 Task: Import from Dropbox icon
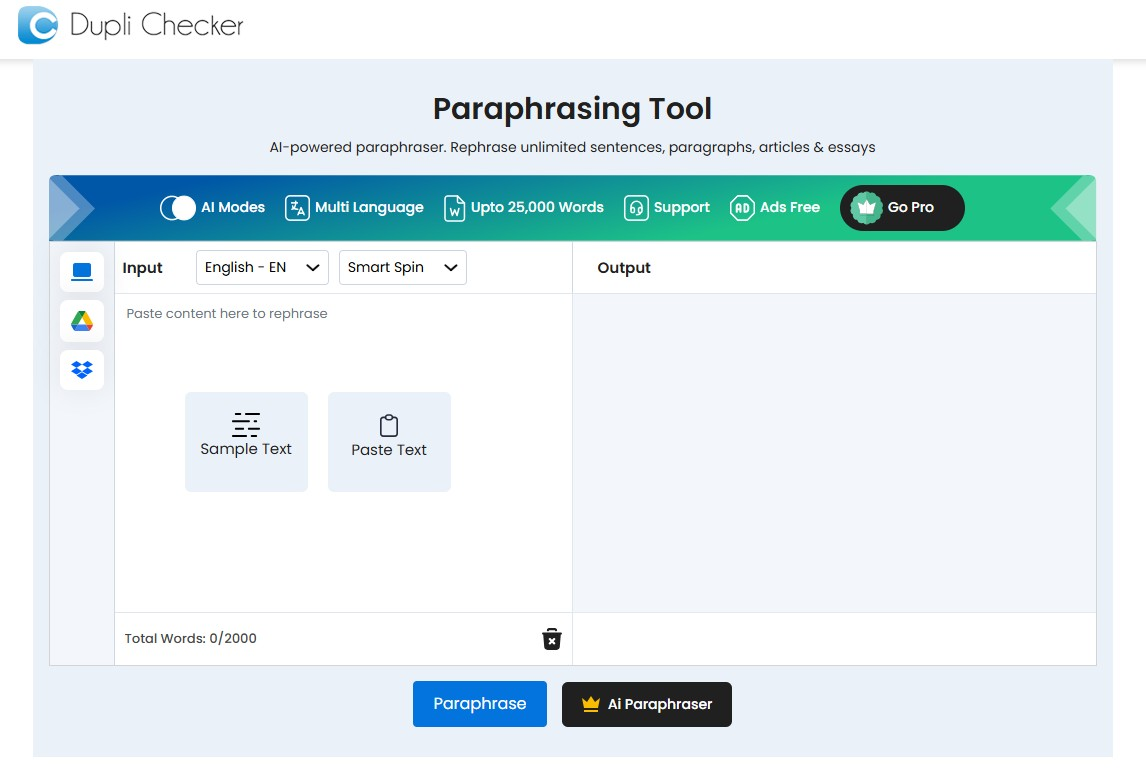click(x=82, y=370)
